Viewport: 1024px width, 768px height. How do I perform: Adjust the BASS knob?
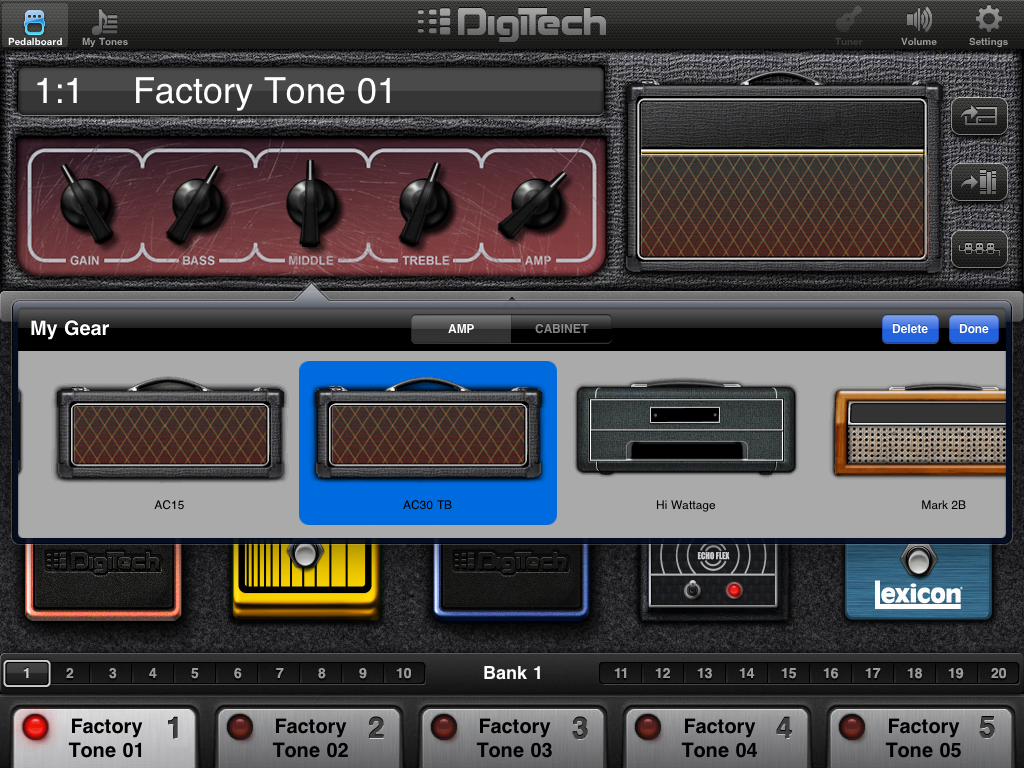pyautogui.click(x=197, y=202)
